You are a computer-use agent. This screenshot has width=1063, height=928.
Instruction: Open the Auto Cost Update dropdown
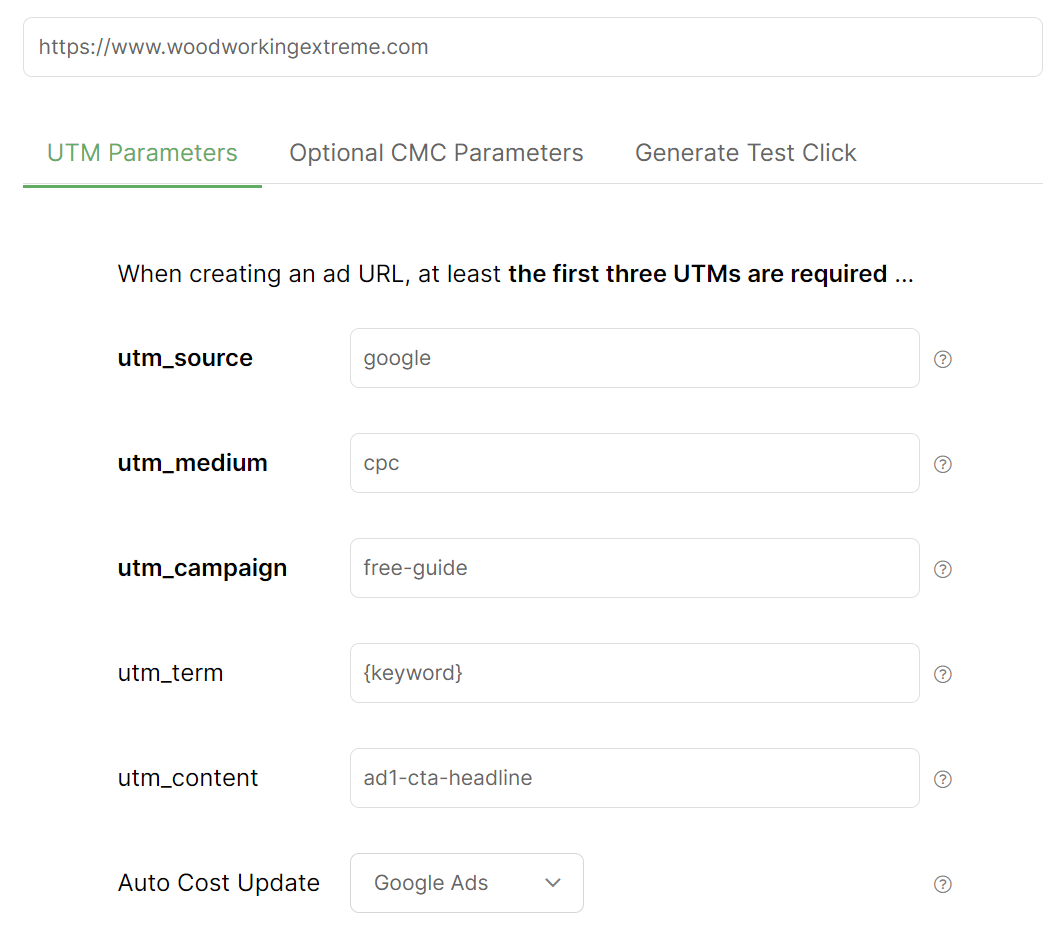[466, 883]
